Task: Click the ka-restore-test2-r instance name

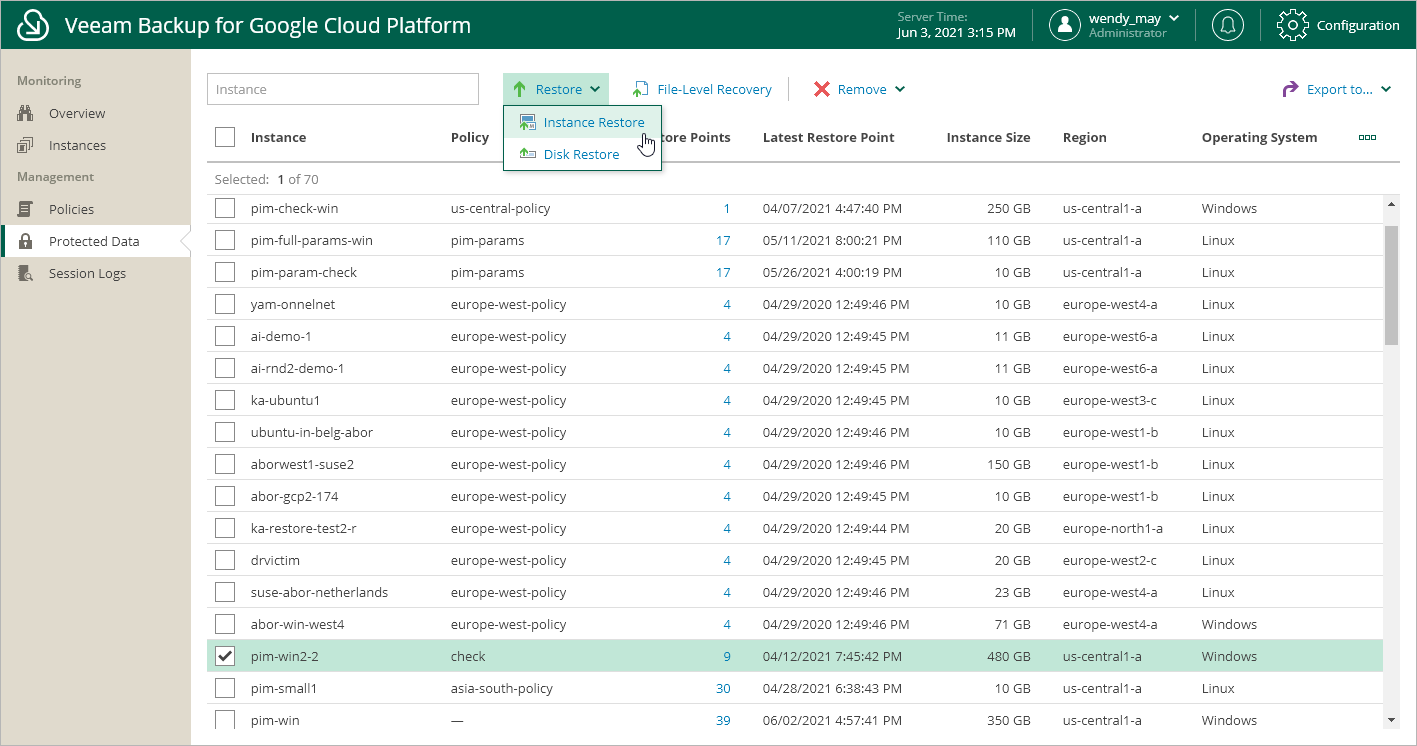Action: tap(303, 528)
